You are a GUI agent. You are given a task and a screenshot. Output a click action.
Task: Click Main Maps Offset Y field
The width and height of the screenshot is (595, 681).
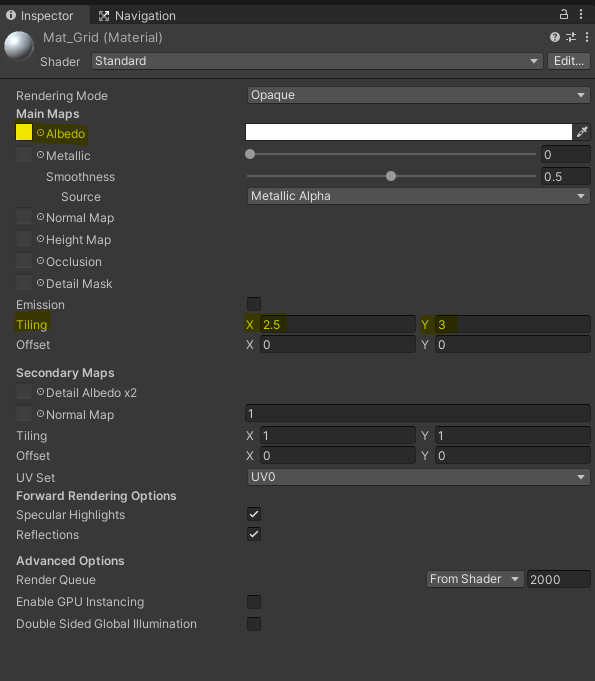pyautogui.click(x=512, y=345)
